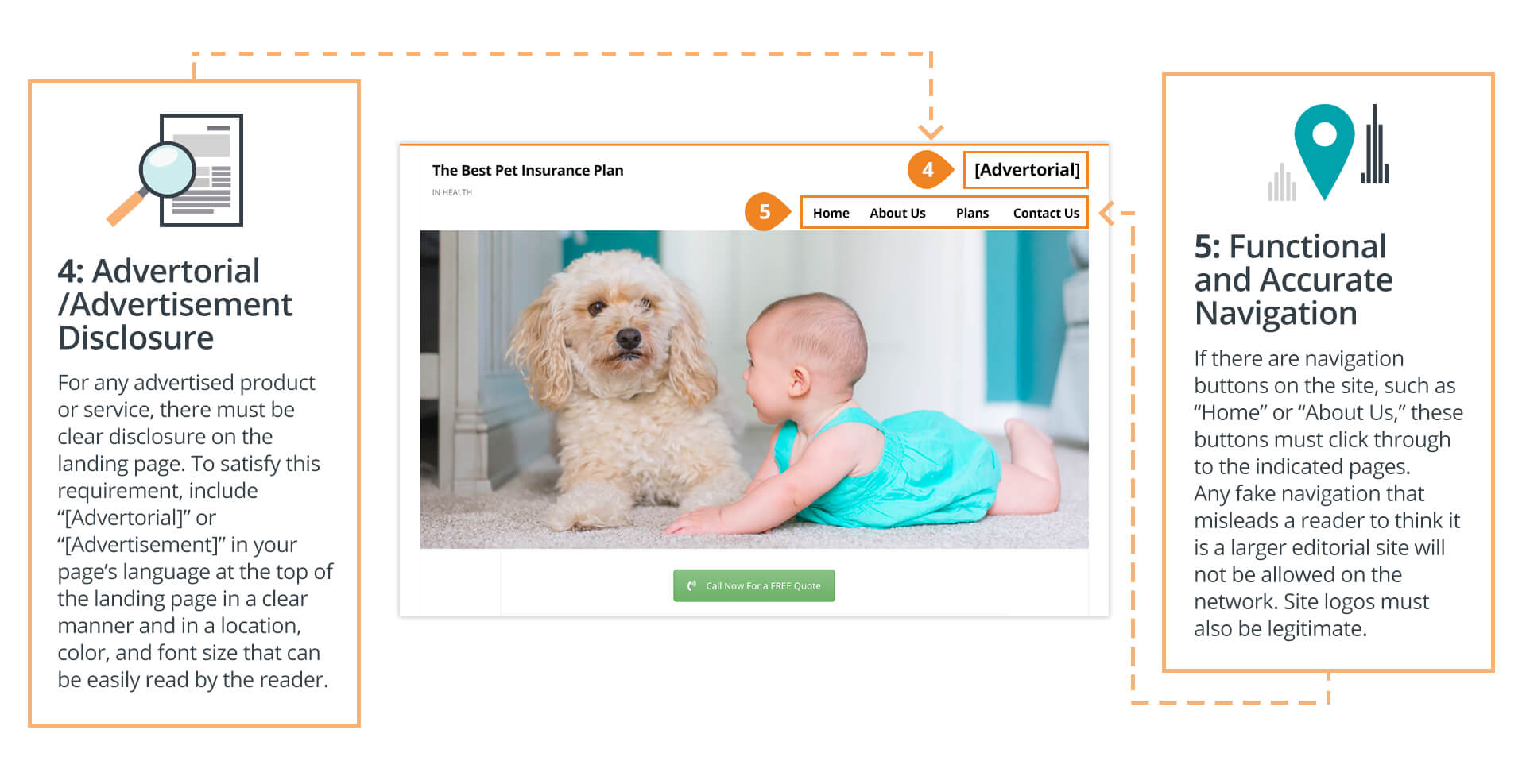
Task: Click The Best Pet Insurance Plan title
Action: pyautogui.click(x=528, y=170)
